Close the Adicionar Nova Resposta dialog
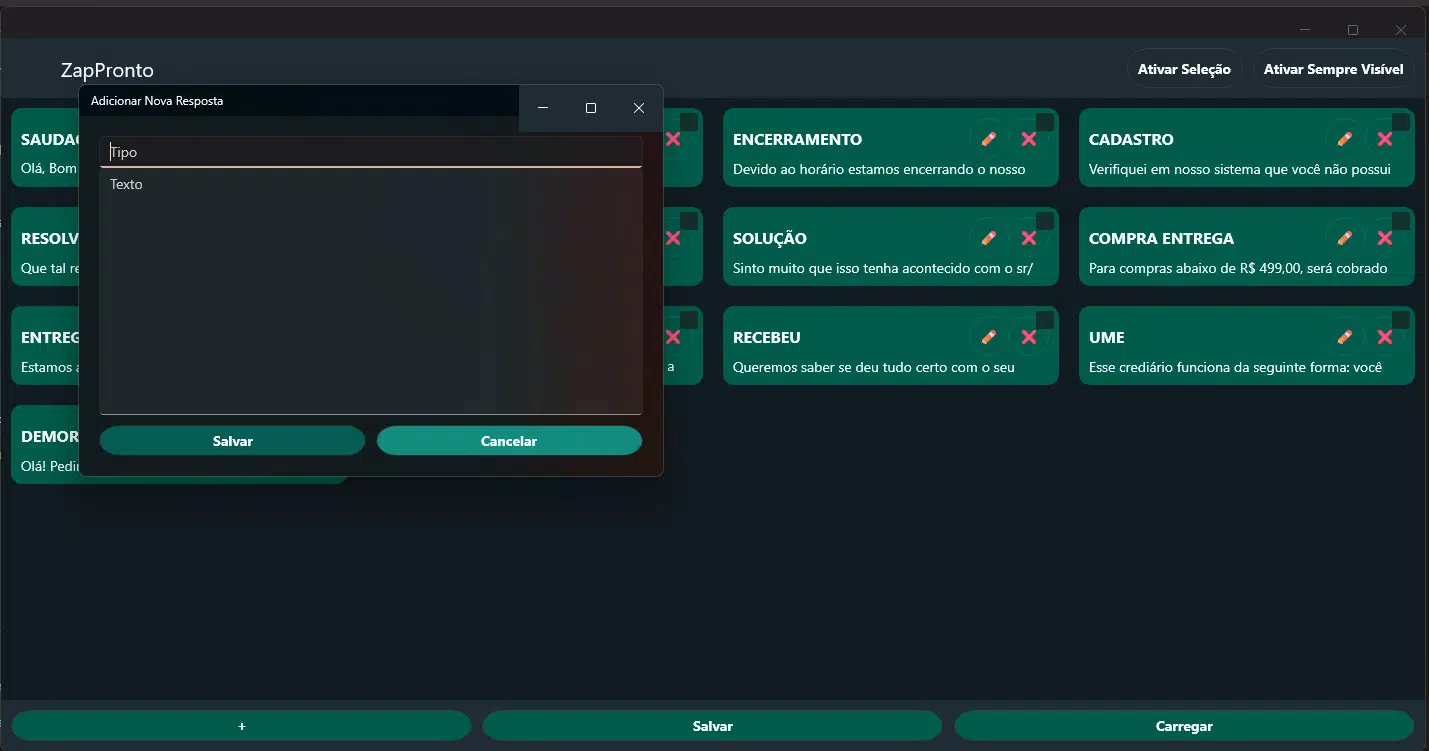 tap(639, 108)
